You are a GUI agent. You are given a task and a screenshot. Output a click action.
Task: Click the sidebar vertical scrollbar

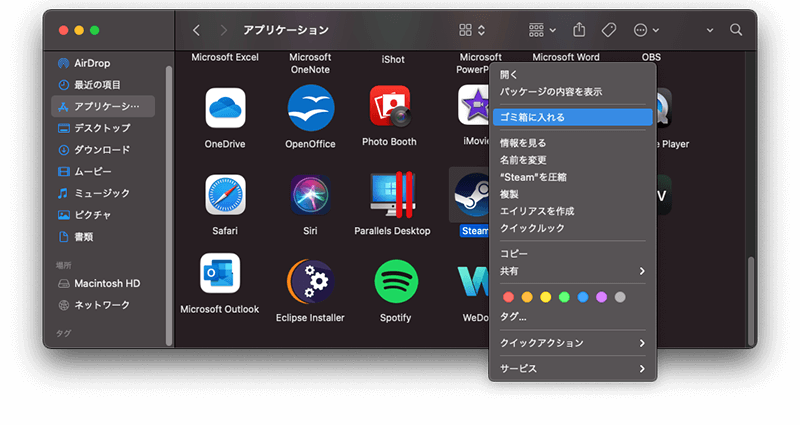[169, 206]
